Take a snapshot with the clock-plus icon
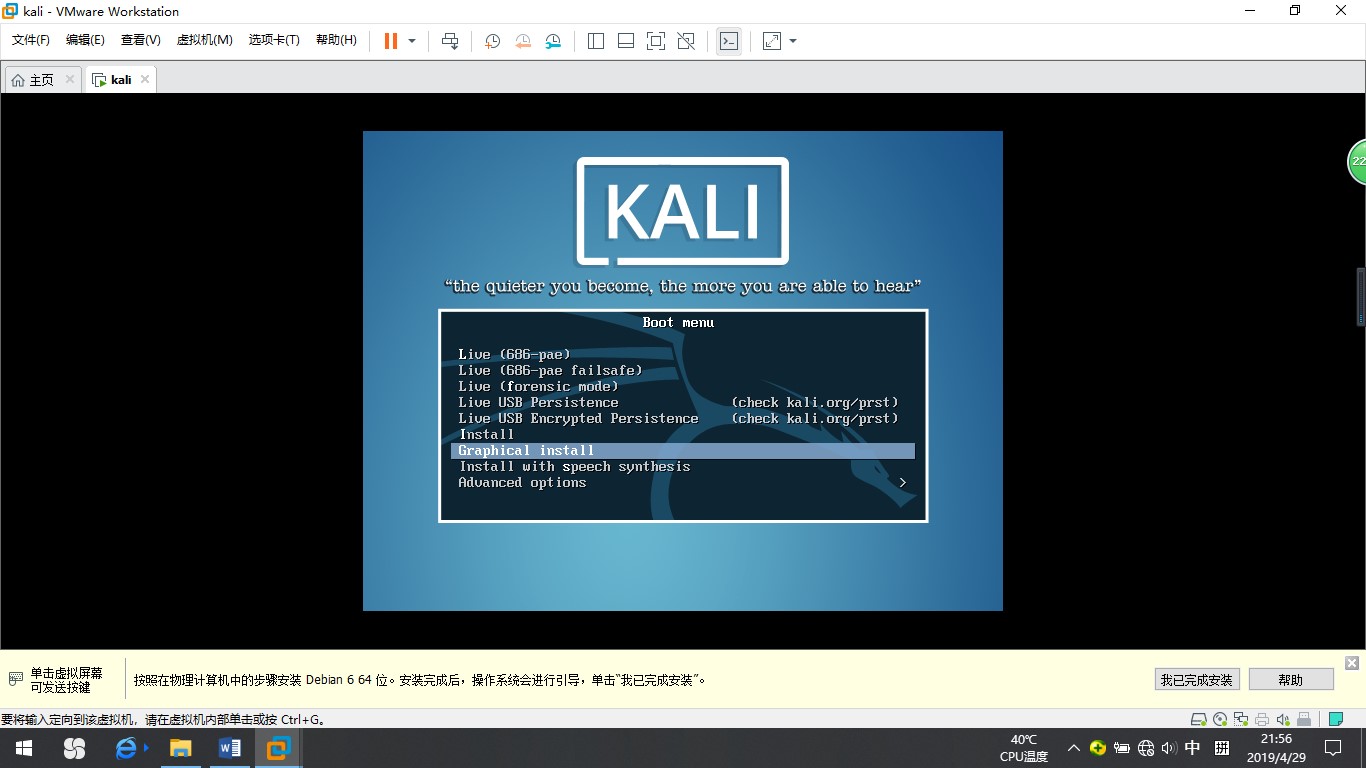1366x768 pixels. point(493,41)
